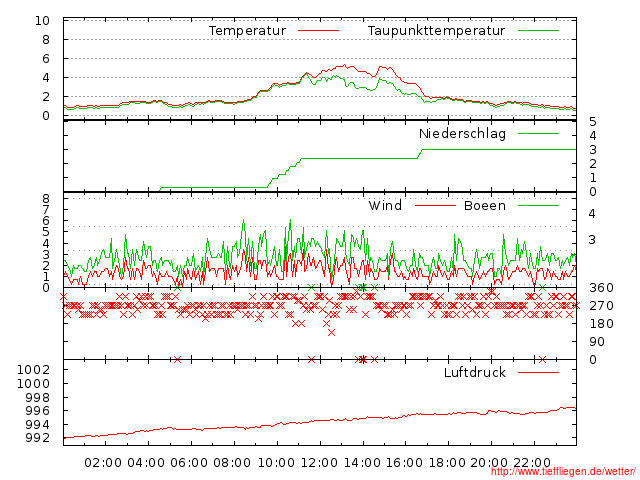
Task: Click the 998 pressure axis value
Action: (38, 397)
